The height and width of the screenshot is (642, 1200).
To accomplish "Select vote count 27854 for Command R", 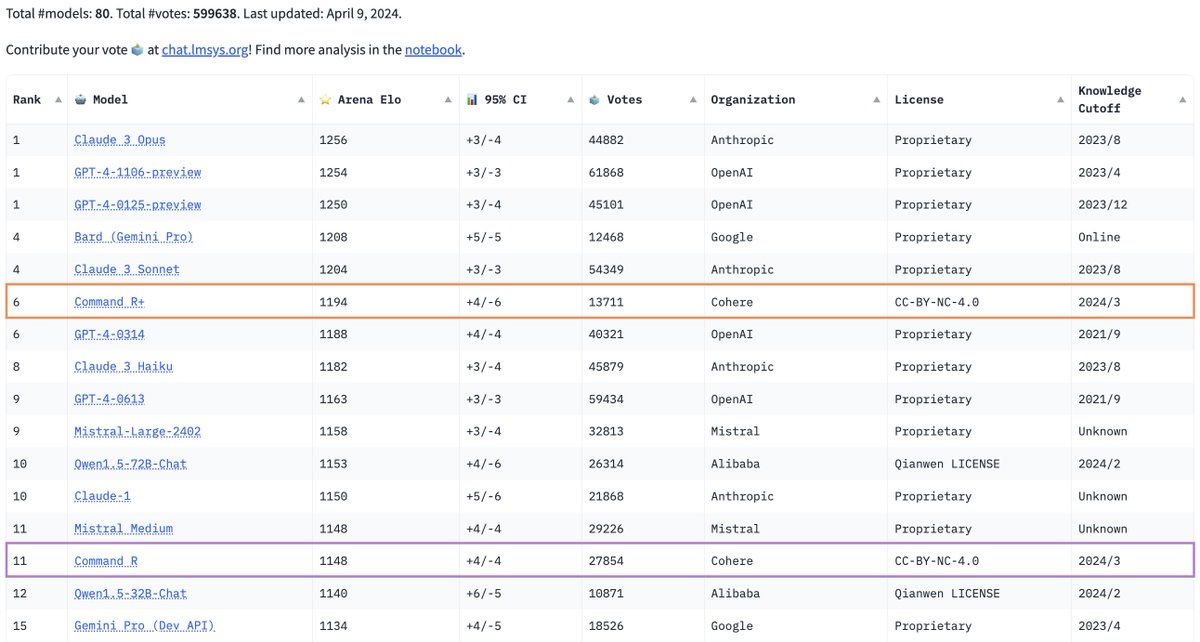I will point(606,561).
